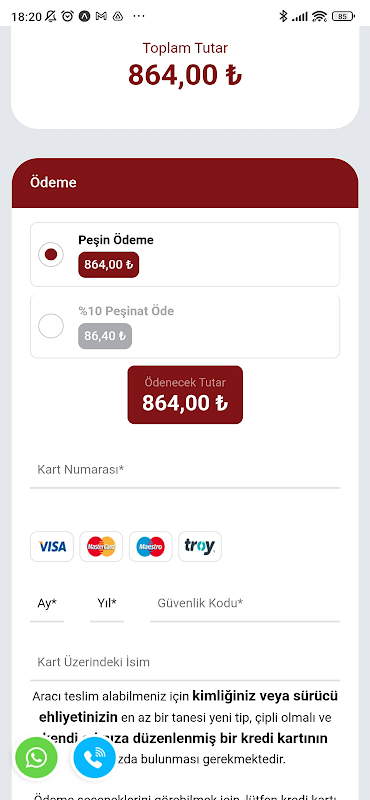Tap the Ödenecek Tutar 864,00 box
This screenshot has width=370, height=800.
tap(185, 394)
